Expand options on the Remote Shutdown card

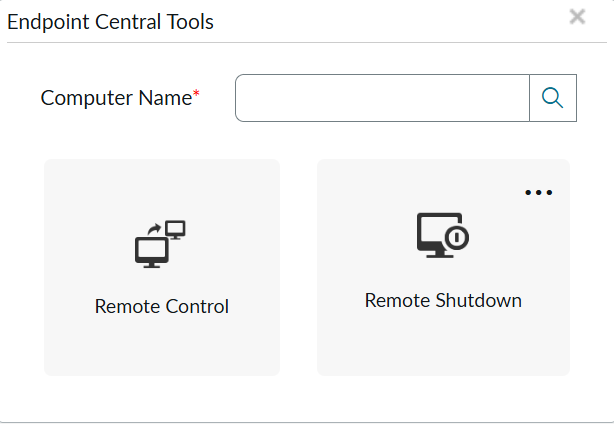pyautogui.click(x=538, y=193)
